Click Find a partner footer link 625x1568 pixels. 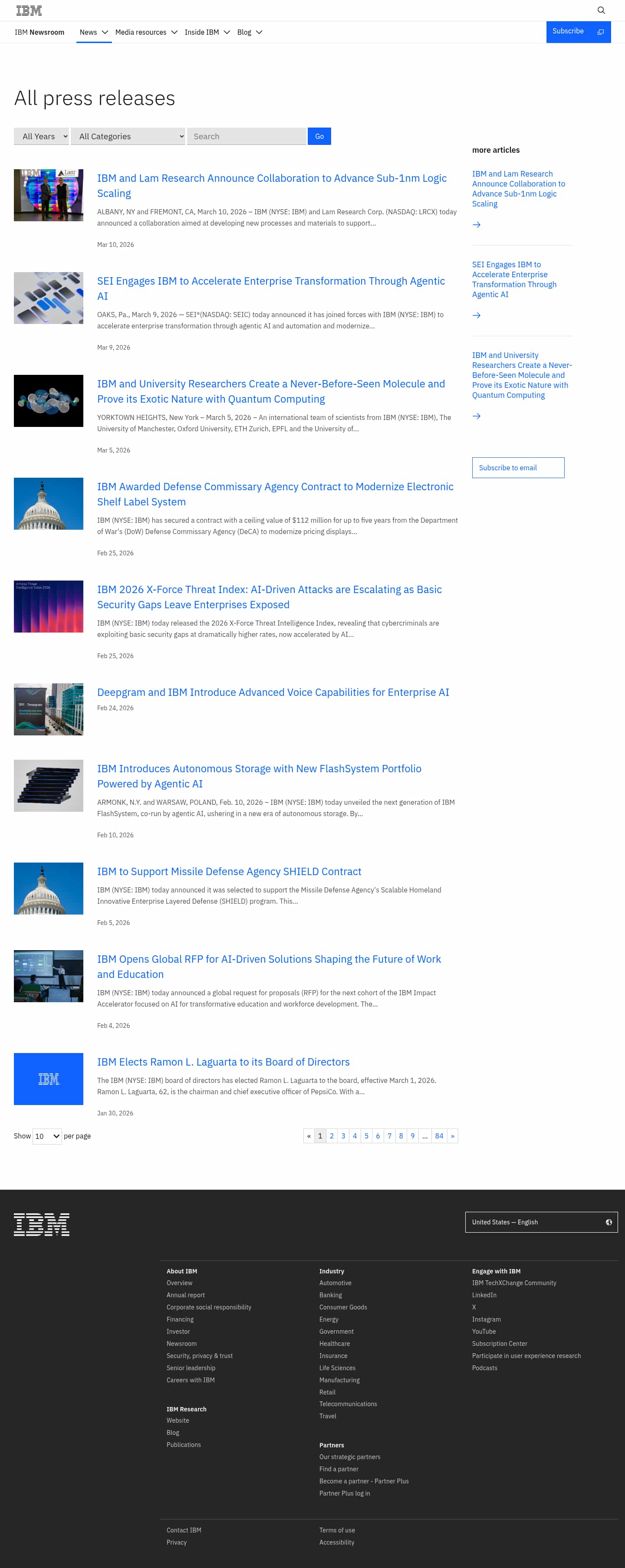pos(339,1469)
